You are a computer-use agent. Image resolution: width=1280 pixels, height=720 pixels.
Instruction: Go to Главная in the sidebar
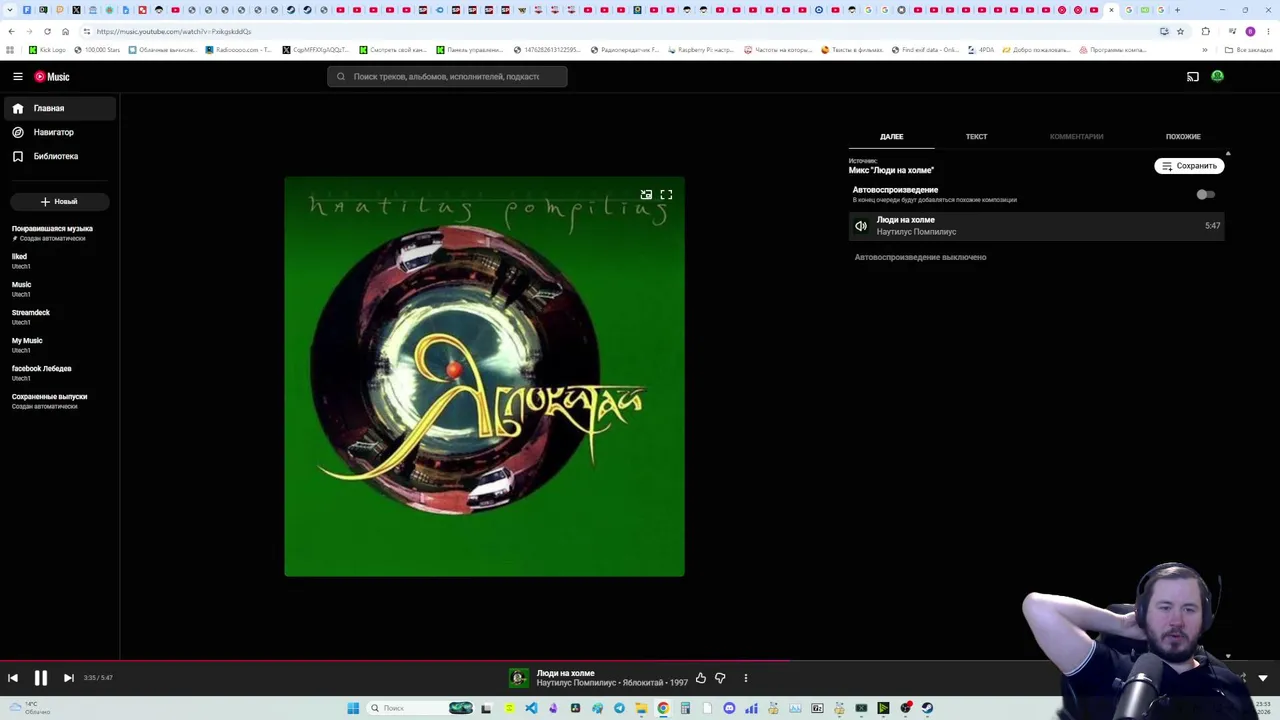pos(59,108)
